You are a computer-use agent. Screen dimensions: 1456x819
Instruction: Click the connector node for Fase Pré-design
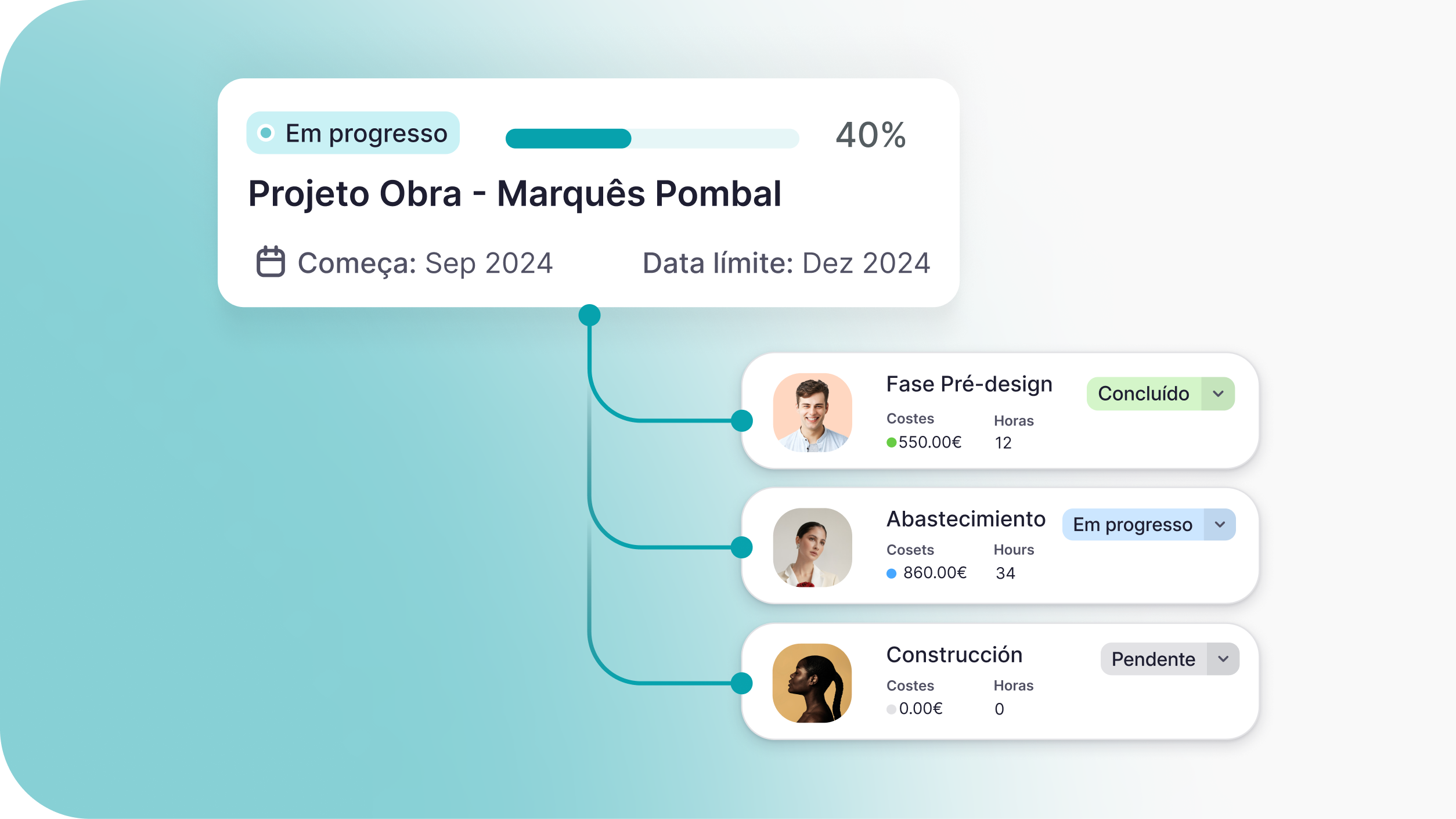click(741, 420)
